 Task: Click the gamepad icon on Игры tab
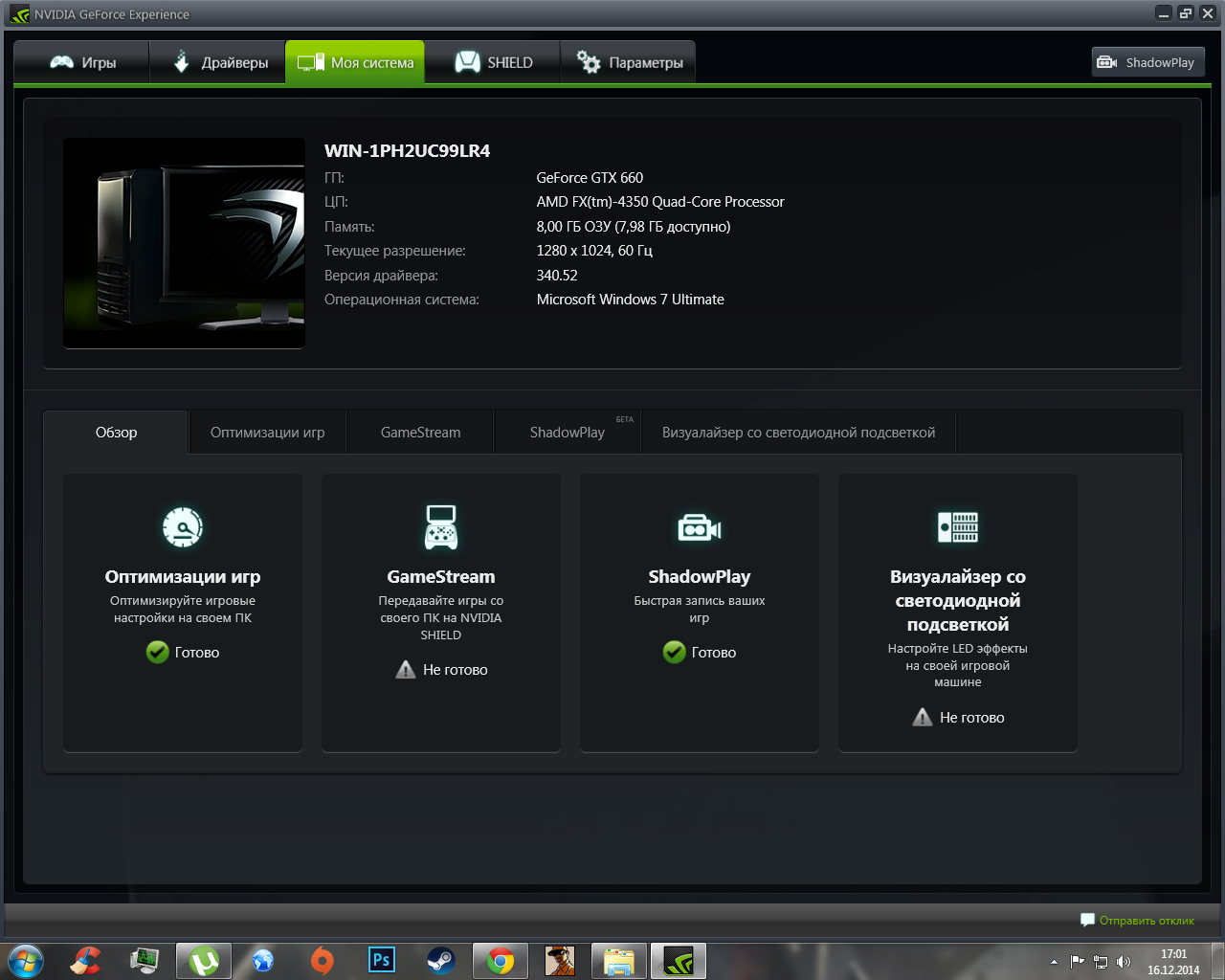tap(61, 62)
